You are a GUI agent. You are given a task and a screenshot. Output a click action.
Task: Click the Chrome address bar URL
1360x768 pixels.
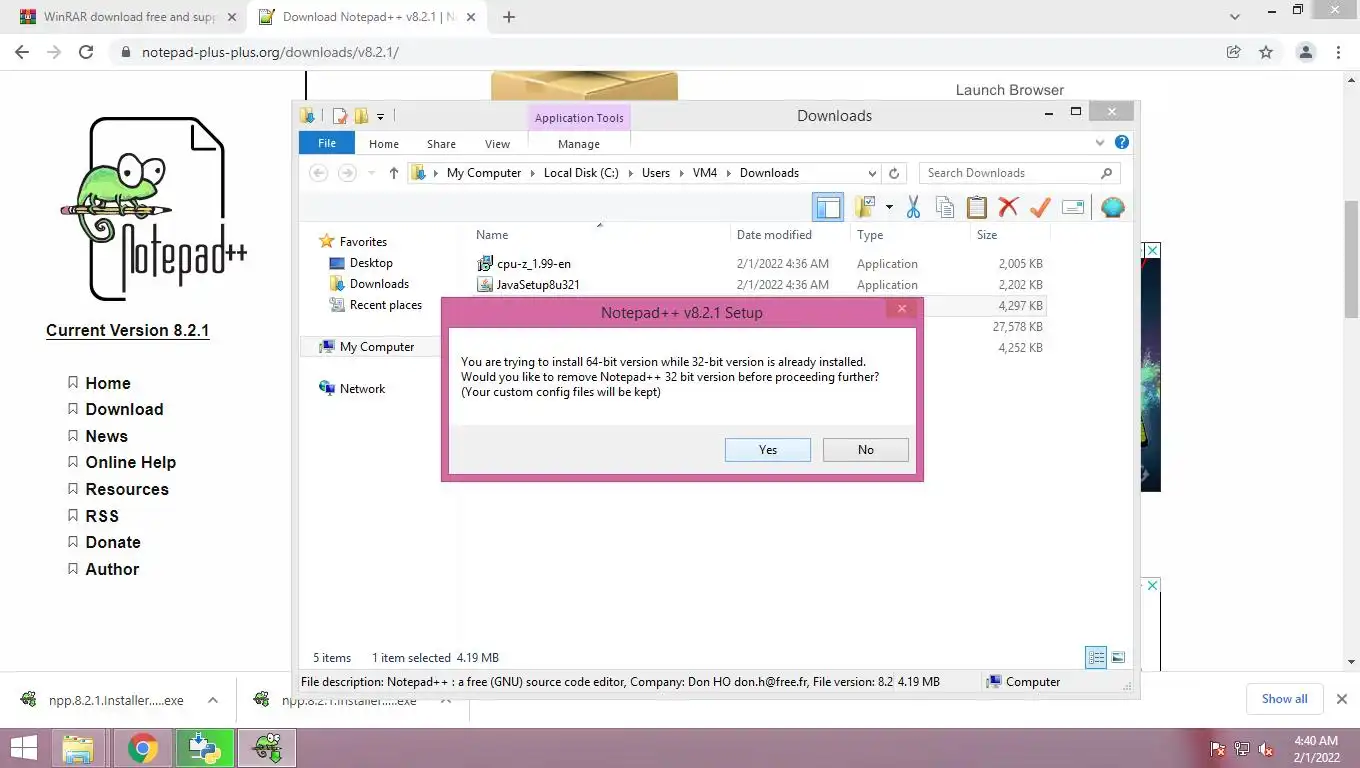coord(270,52)
